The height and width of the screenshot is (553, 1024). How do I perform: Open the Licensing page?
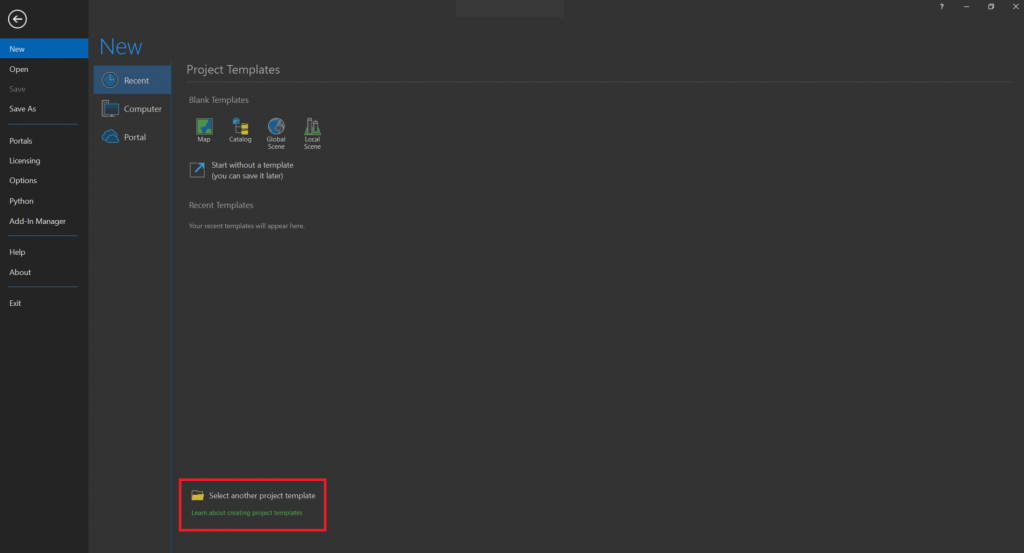[x=25, y=161]
